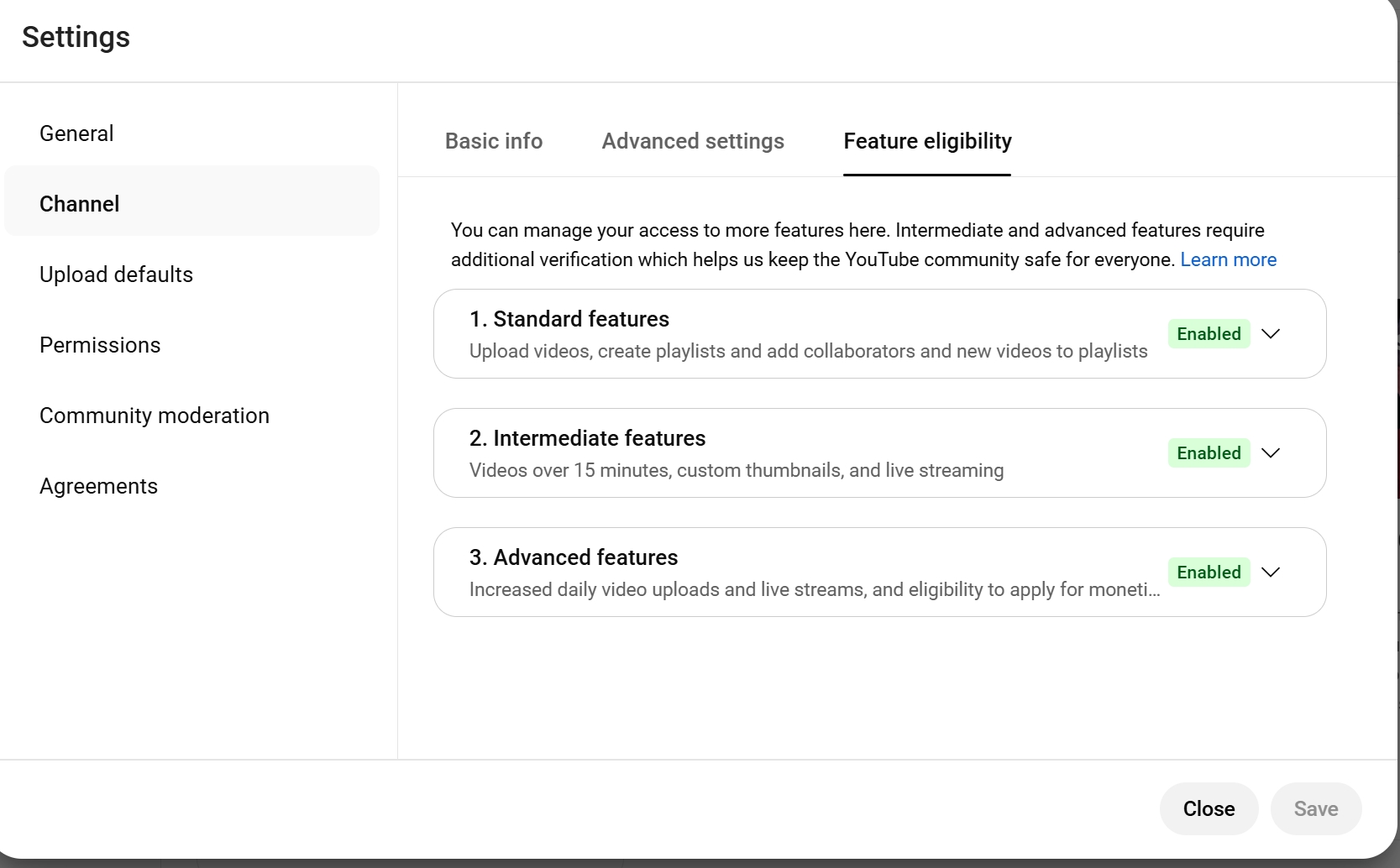The image size is (1400, 868).
Task: Click the Save button
Action: pos(1315,808)
